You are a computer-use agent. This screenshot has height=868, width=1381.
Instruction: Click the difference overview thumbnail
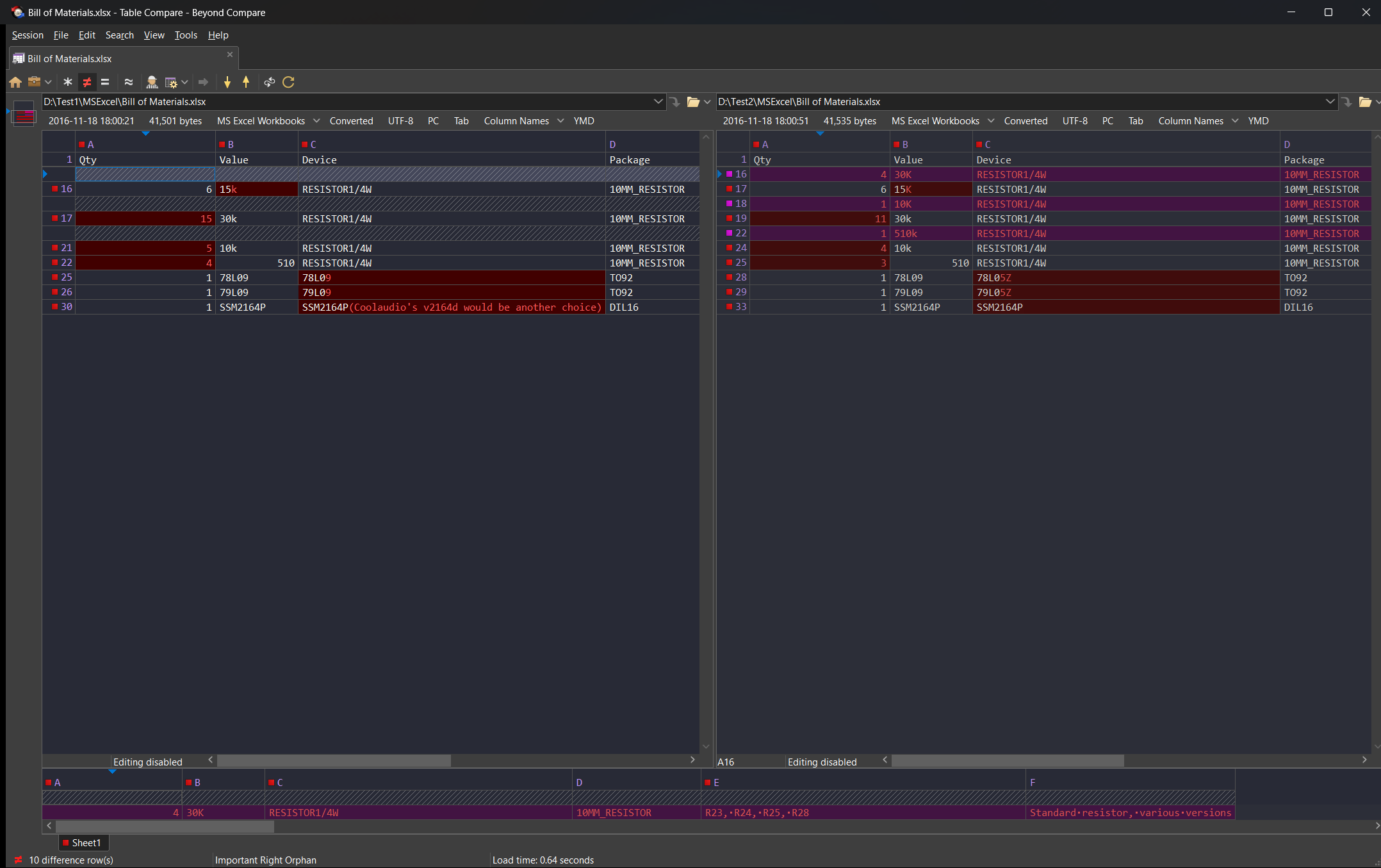tap(24, 114)
